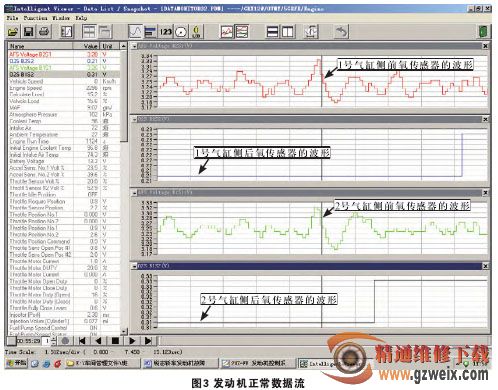Save data with the floppy disk icon
Screen dimensions: 498x390
[29, 32]
